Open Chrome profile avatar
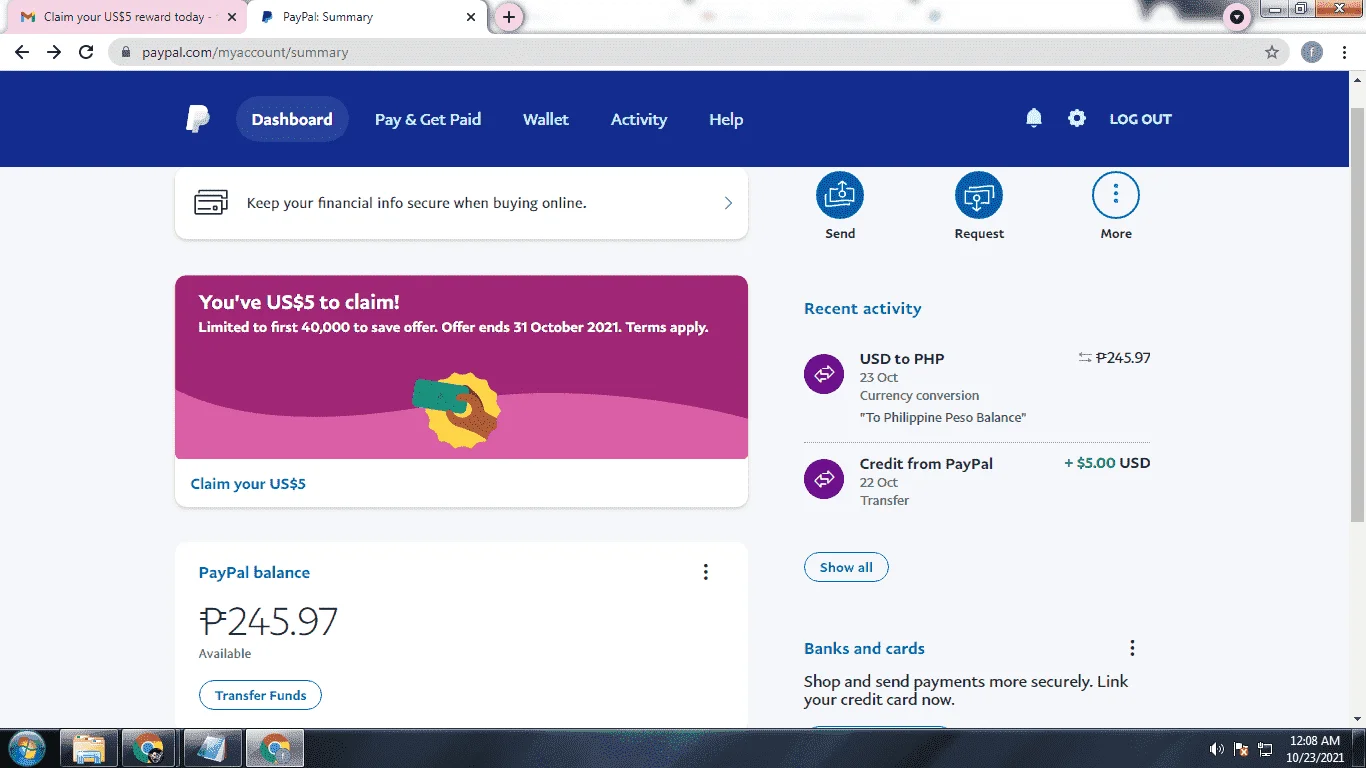This screenshot has width=1366, height=768. pos(1312,52)
